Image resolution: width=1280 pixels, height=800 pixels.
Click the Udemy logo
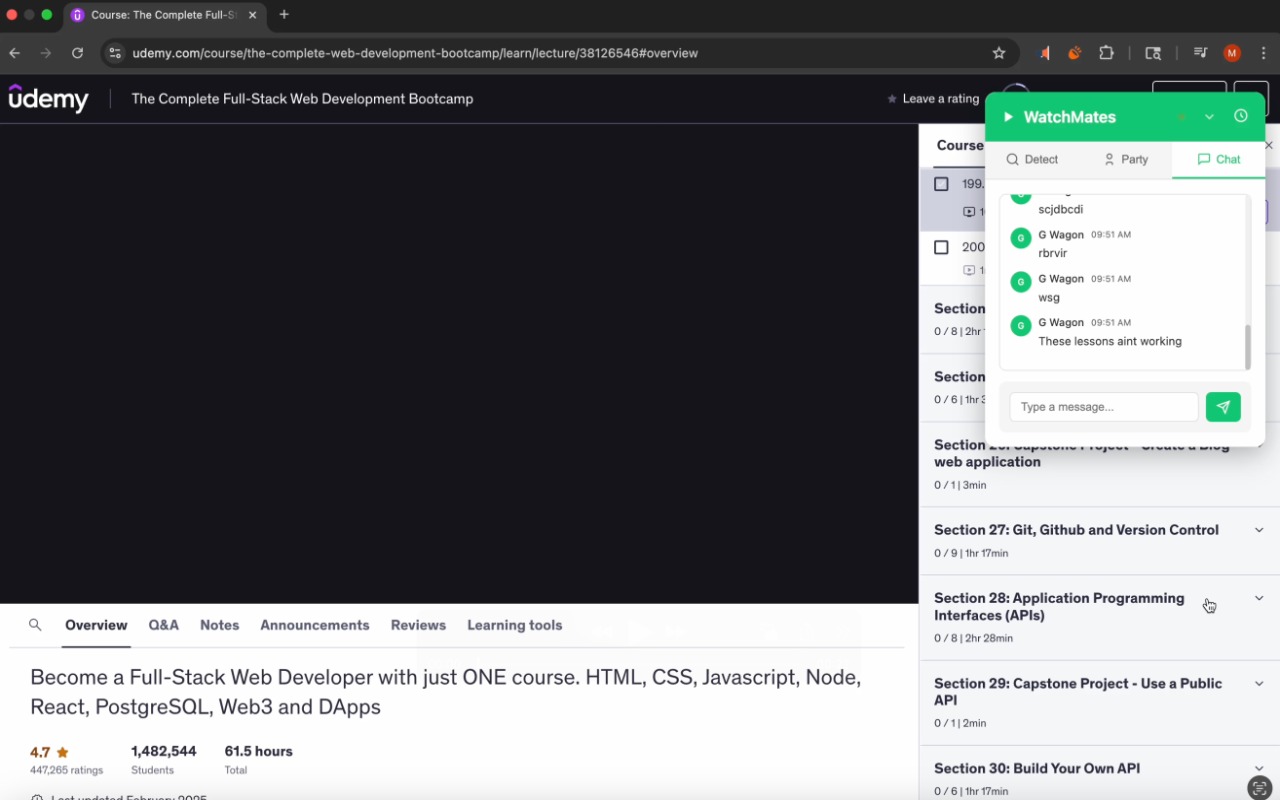tap(48, 99)
